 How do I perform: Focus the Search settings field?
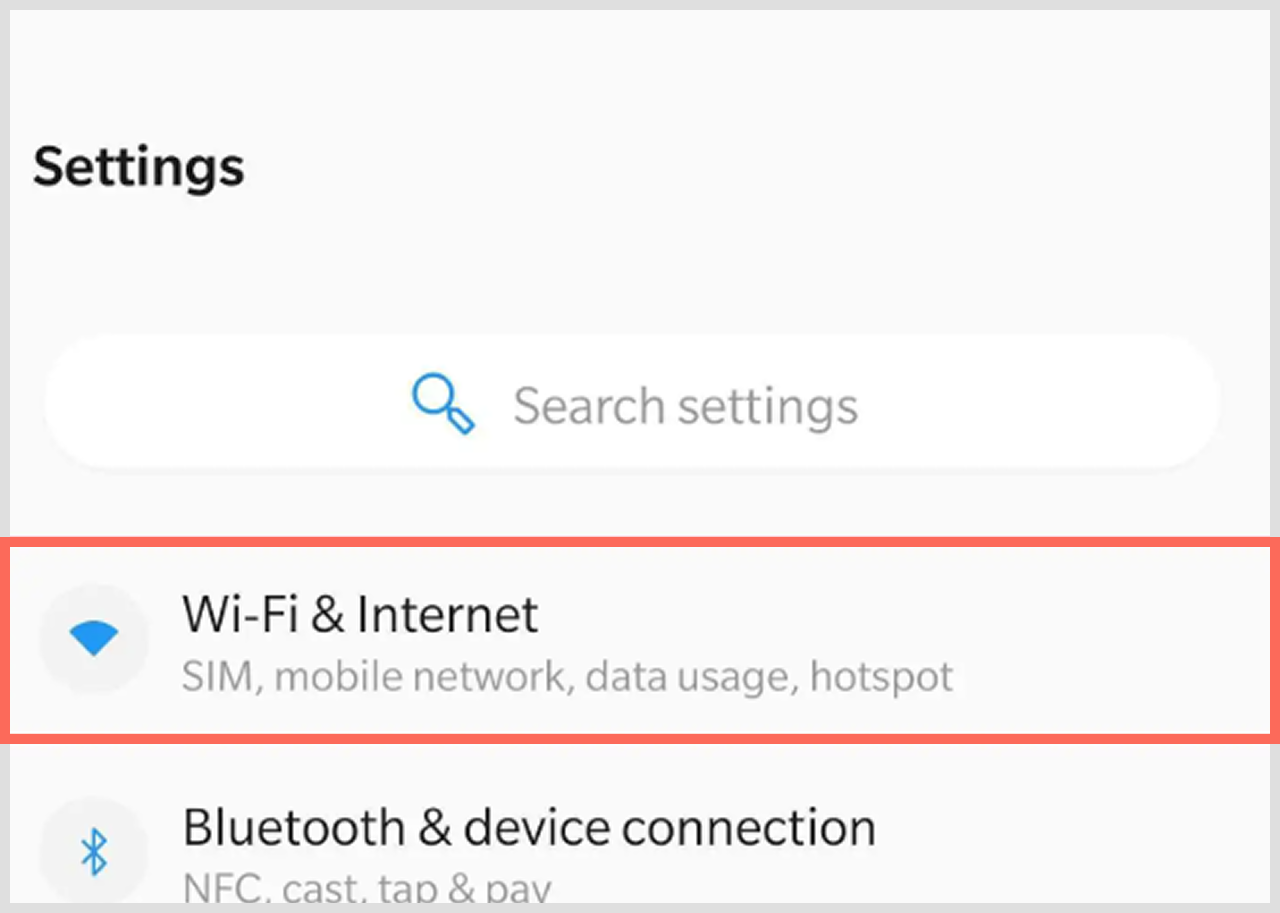coord(632,403)
